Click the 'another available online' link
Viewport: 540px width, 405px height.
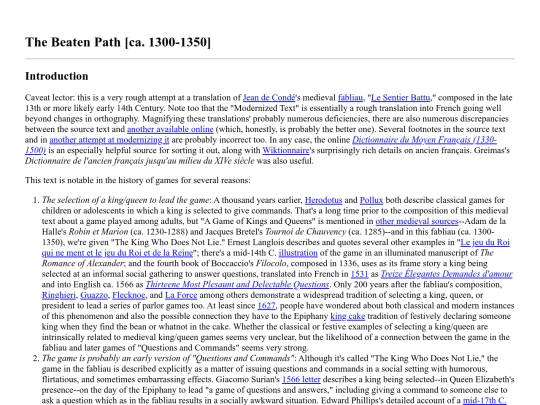pos(170,129)
